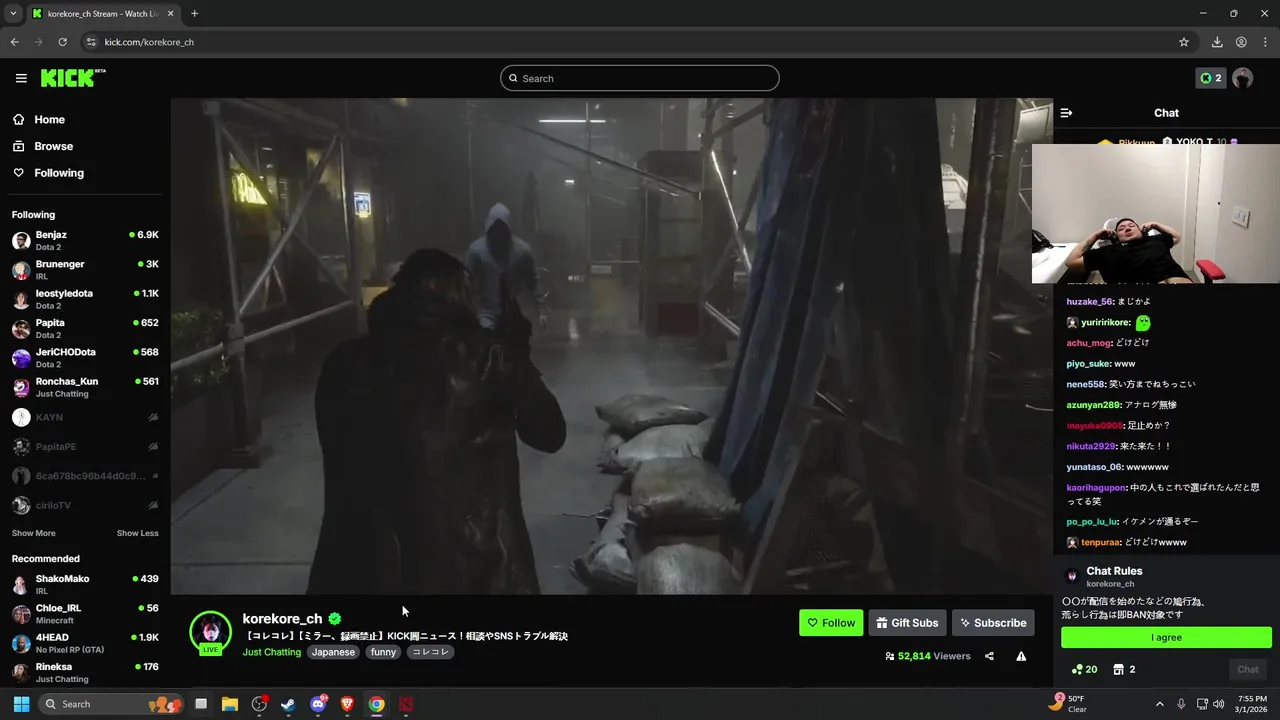The width and height of the screenshot is (1280, 720).
Task: Open the hamburger sidebar menu
Action: 21,78
